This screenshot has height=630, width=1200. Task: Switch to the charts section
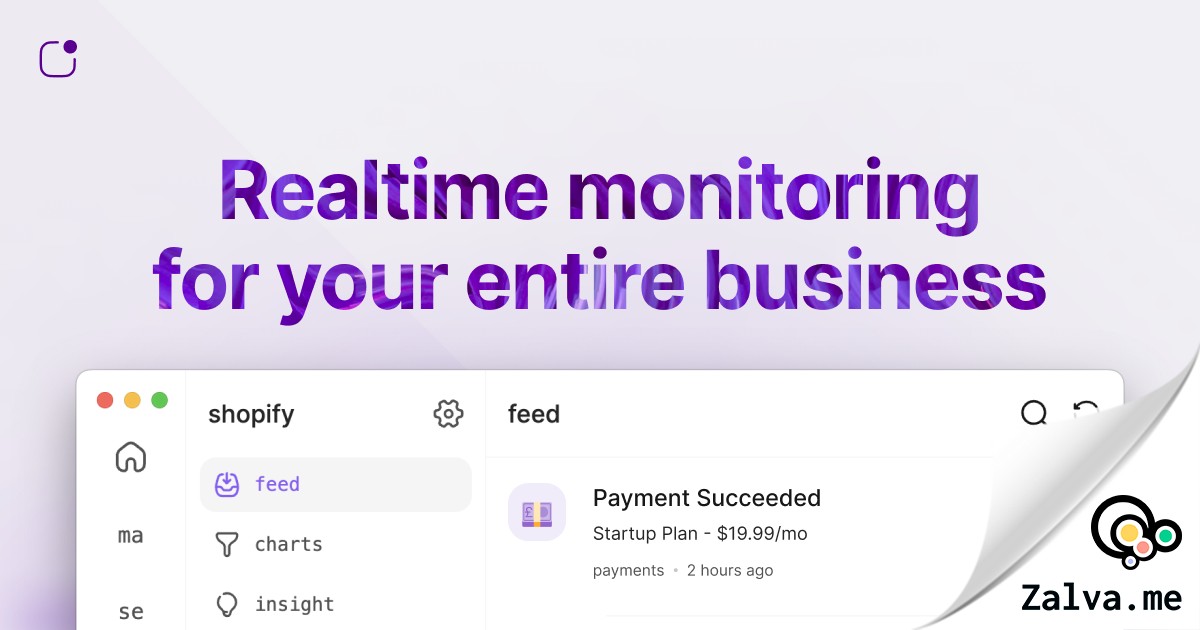tap(288, 544)
